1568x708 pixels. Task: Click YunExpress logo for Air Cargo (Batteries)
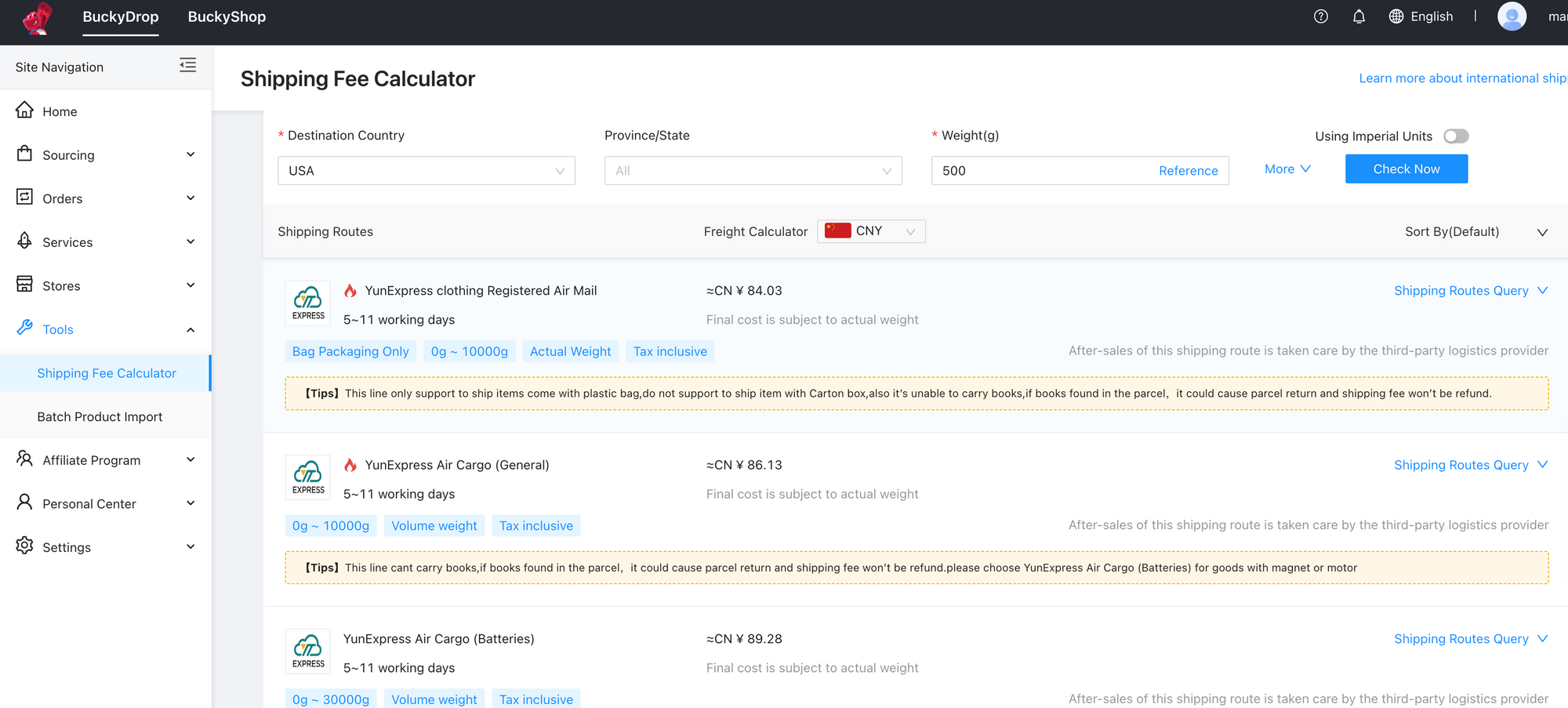(308, 651)
